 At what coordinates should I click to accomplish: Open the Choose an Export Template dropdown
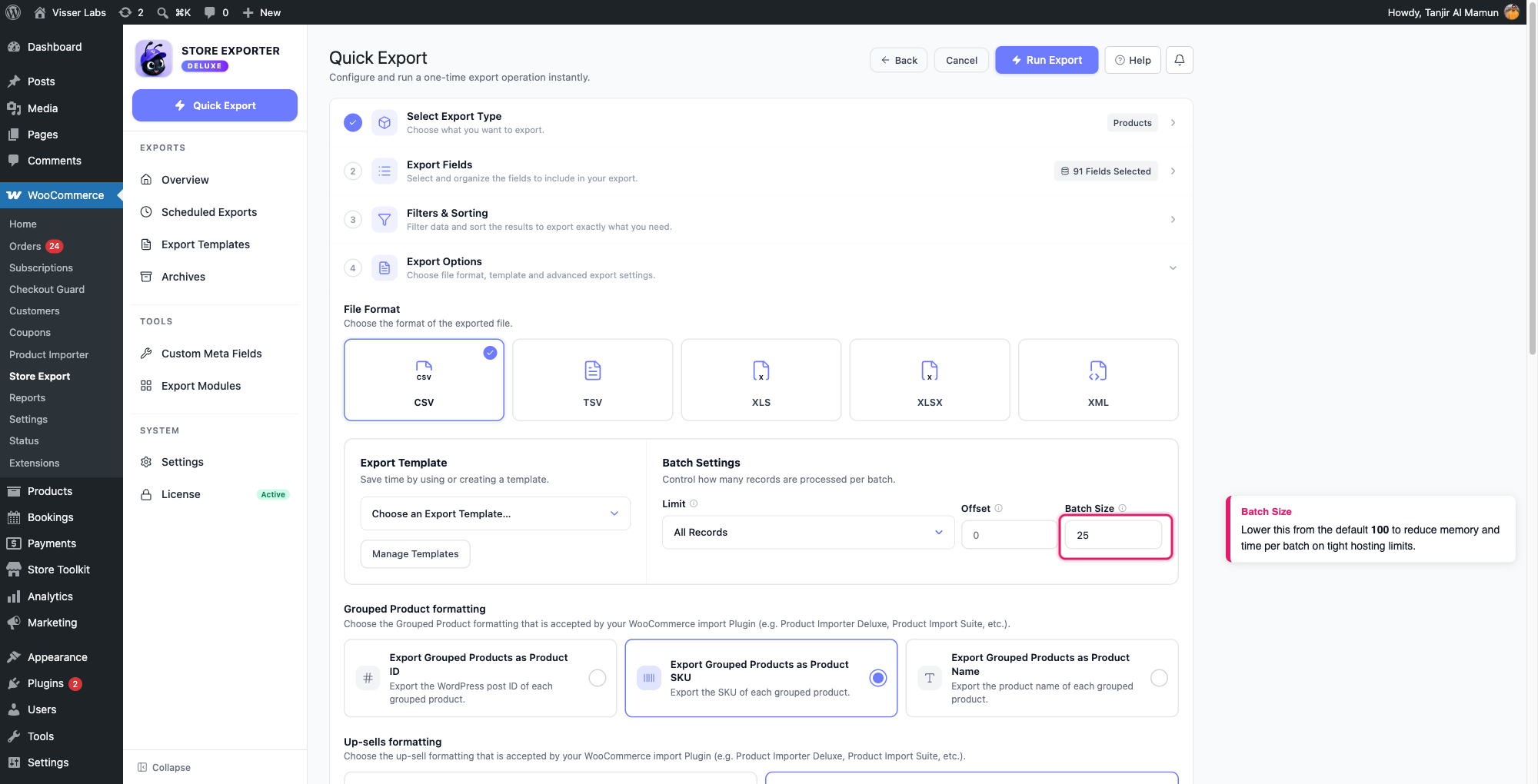coord(495,513)
